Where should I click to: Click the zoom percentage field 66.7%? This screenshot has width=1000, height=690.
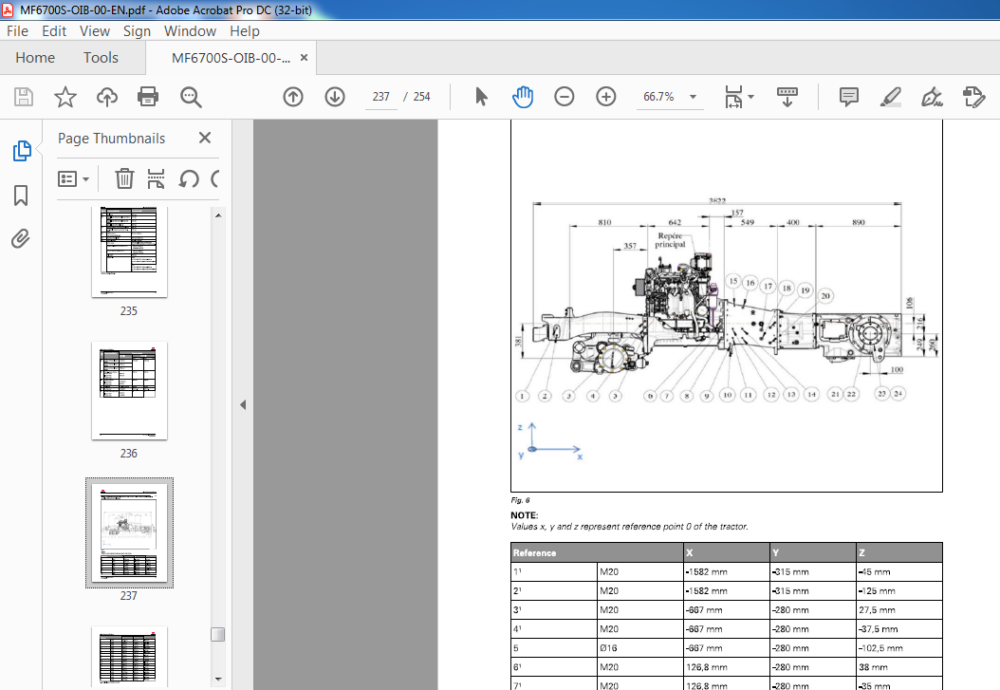(x=659, y=97)
